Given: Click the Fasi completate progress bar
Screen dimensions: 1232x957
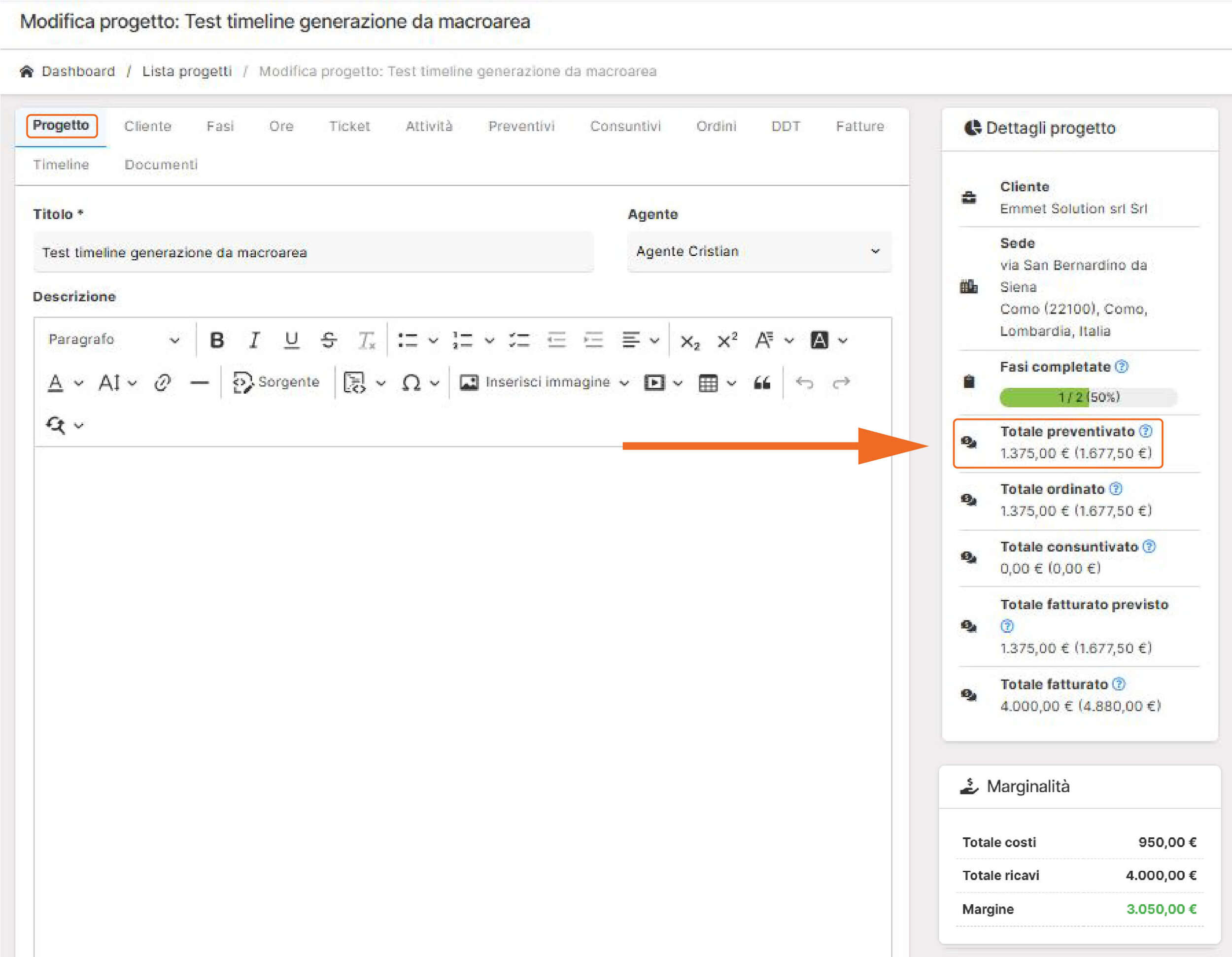Looking at the screenshot, I should (x=1088, y=397).
